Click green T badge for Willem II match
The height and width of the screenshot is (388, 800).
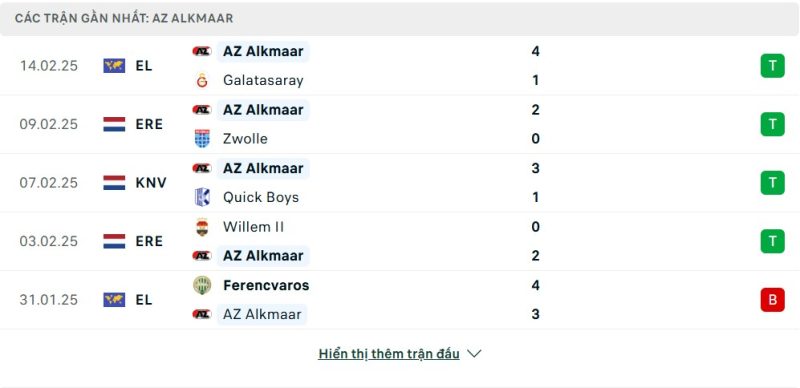pos(772,241)
